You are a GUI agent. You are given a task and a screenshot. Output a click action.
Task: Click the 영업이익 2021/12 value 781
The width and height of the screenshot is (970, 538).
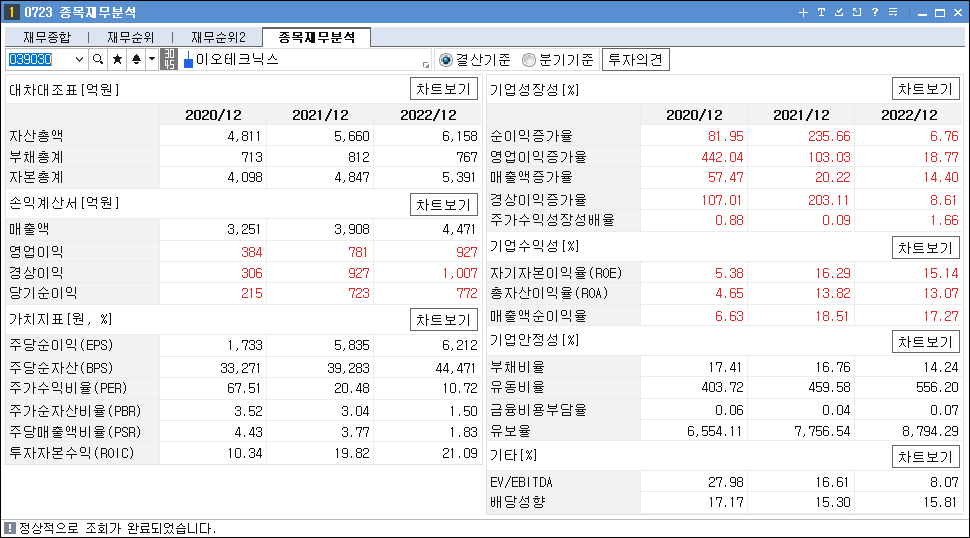click(x=358, y=252)
